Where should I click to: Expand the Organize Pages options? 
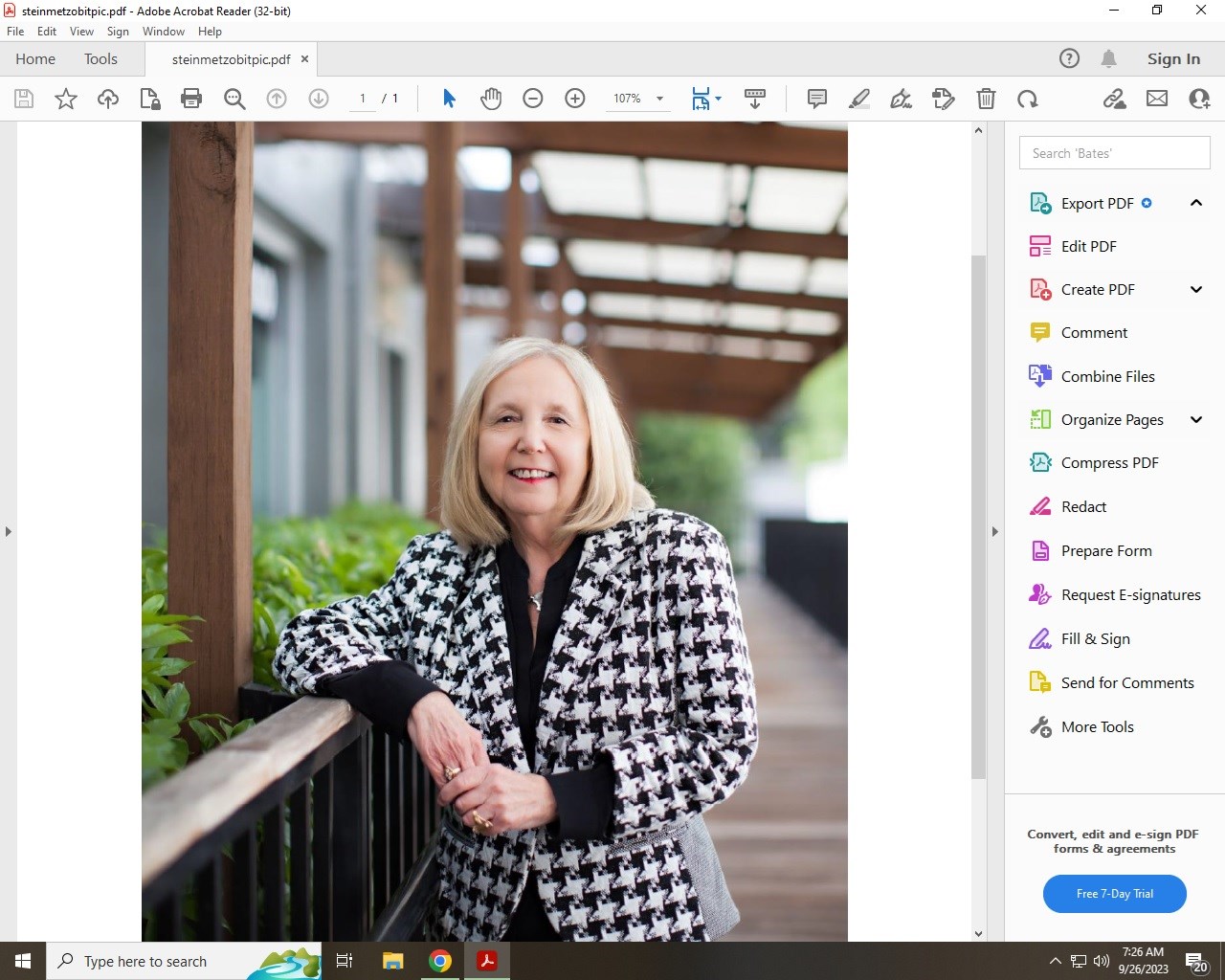coord(1195,419)
